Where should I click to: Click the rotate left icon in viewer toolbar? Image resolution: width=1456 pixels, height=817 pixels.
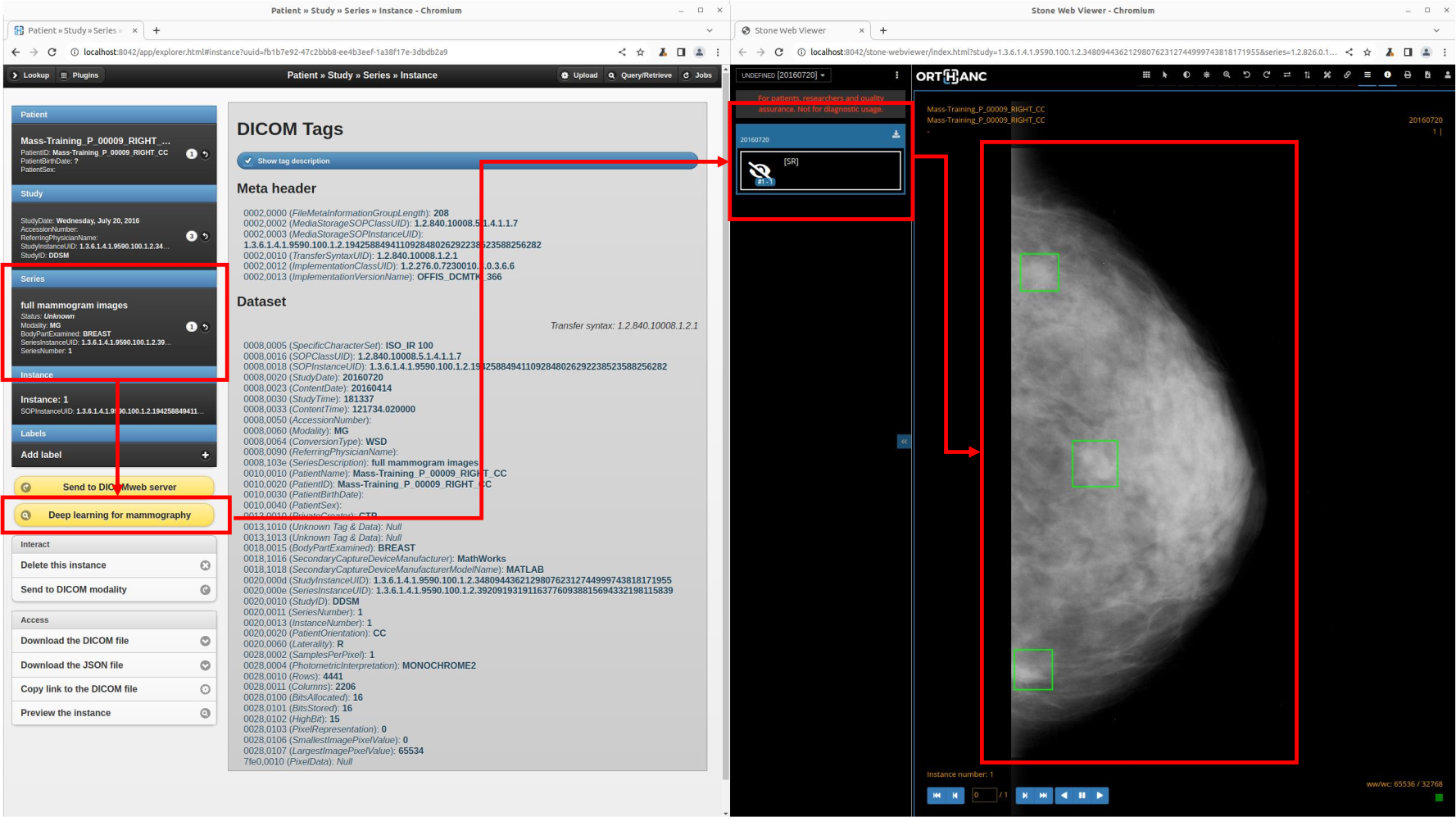[x=1246, y=75]
